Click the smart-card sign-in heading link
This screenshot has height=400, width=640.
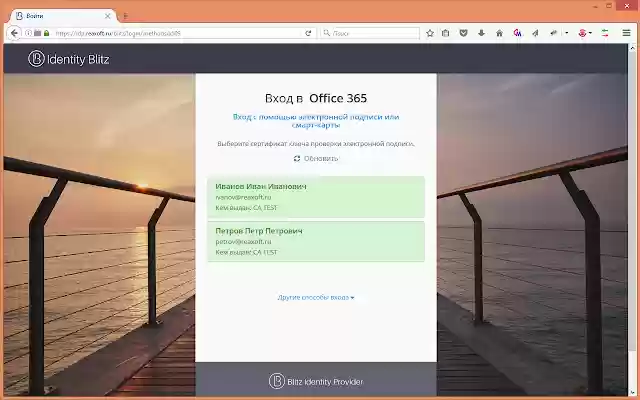pyautogui.click(x=316, y=121)
